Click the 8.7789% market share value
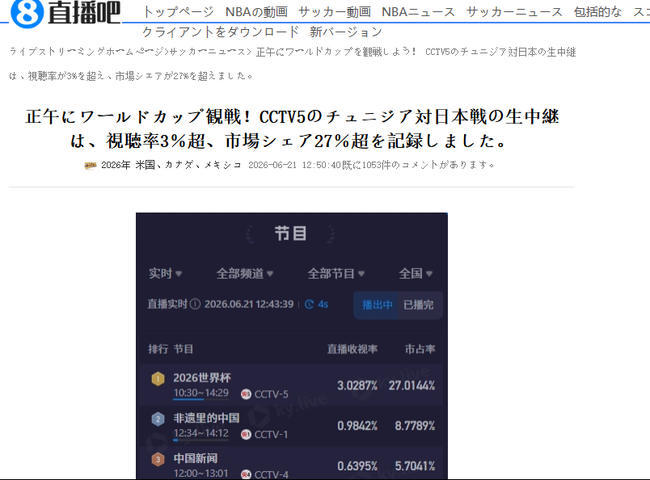The width and height of the screenshot is (650, 480). [415, 426]
